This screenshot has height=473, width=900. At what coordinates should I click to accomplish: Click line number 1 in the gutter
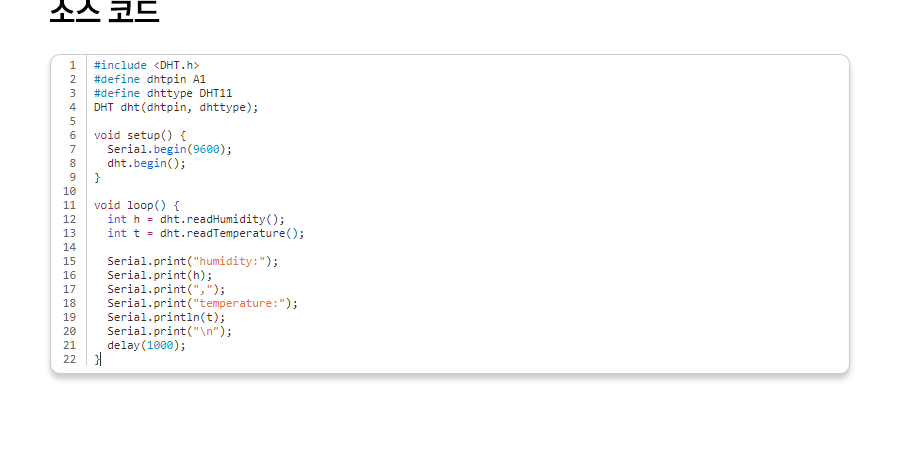click(72, 65)
